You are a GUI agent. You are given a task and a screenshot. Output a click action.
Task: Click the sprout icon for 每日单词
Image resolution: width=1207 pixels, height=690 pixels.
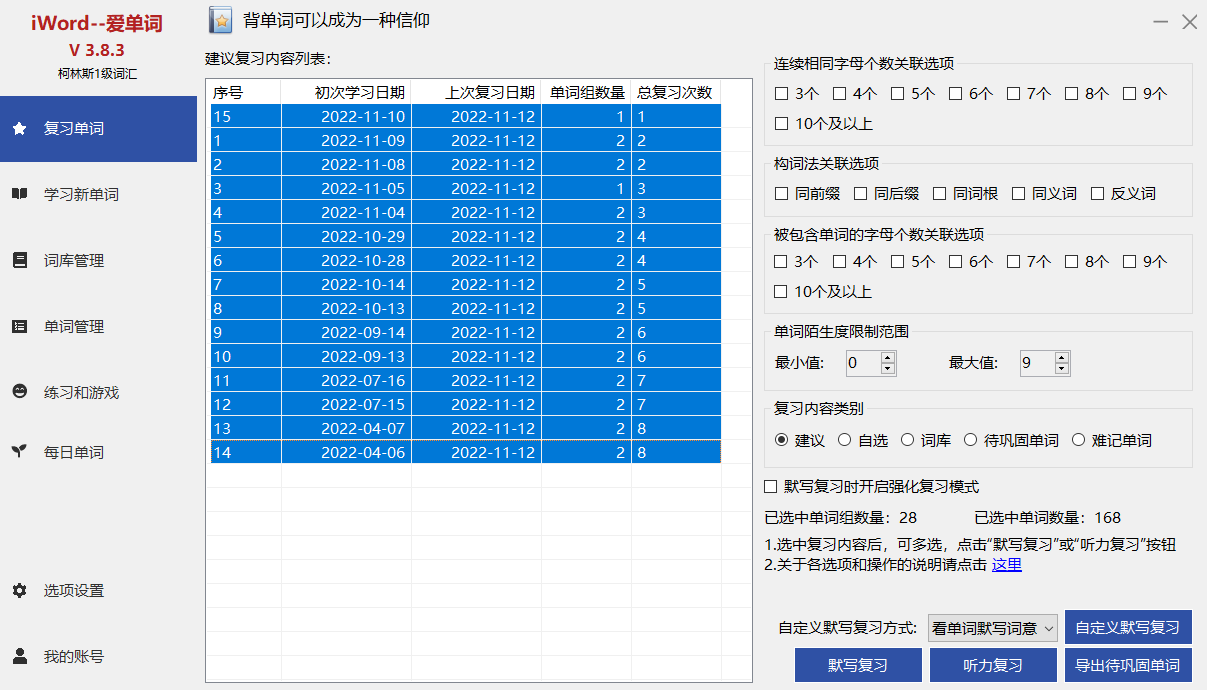19,452
